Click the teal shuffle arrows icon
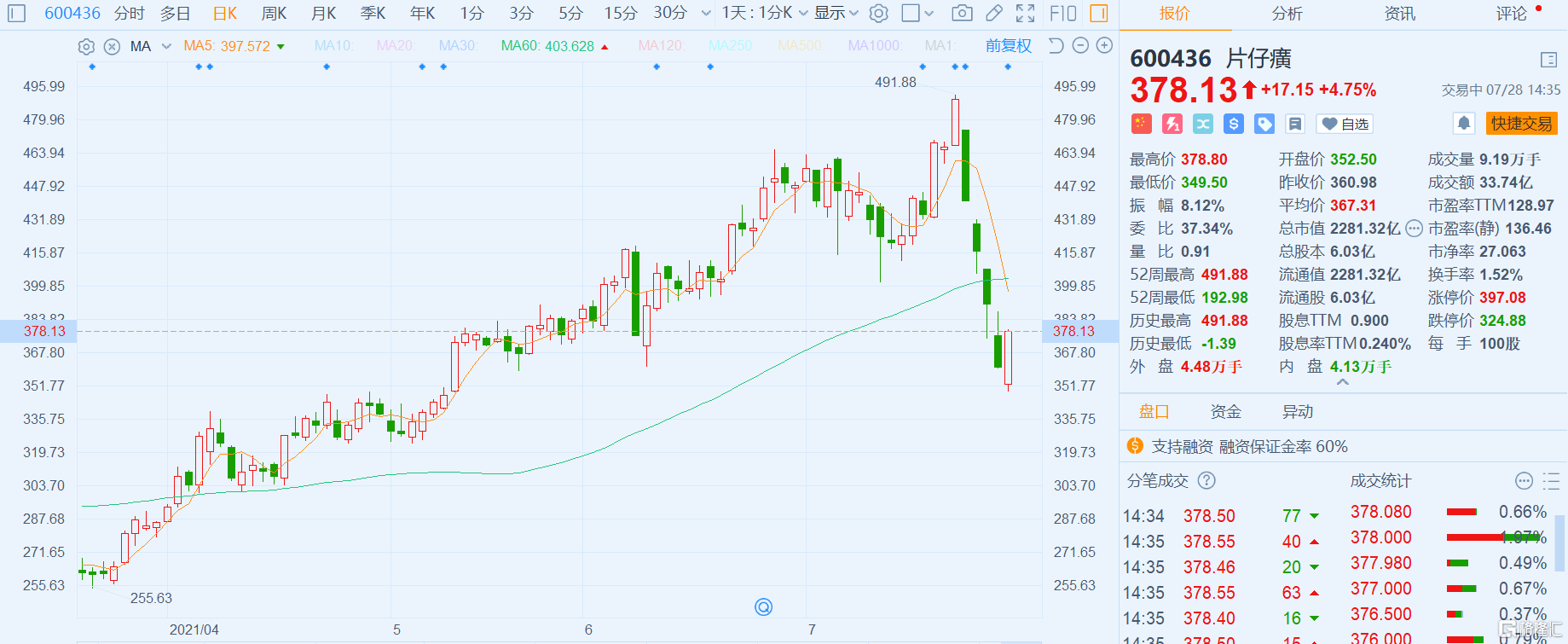 coord(1203,124)
